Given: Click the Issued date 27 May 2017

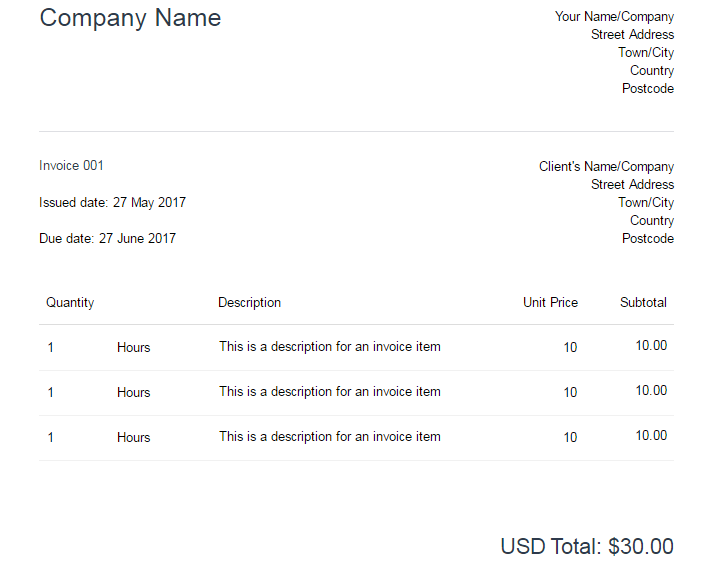Looking at the screenshot, I should [x=112, y=202].
